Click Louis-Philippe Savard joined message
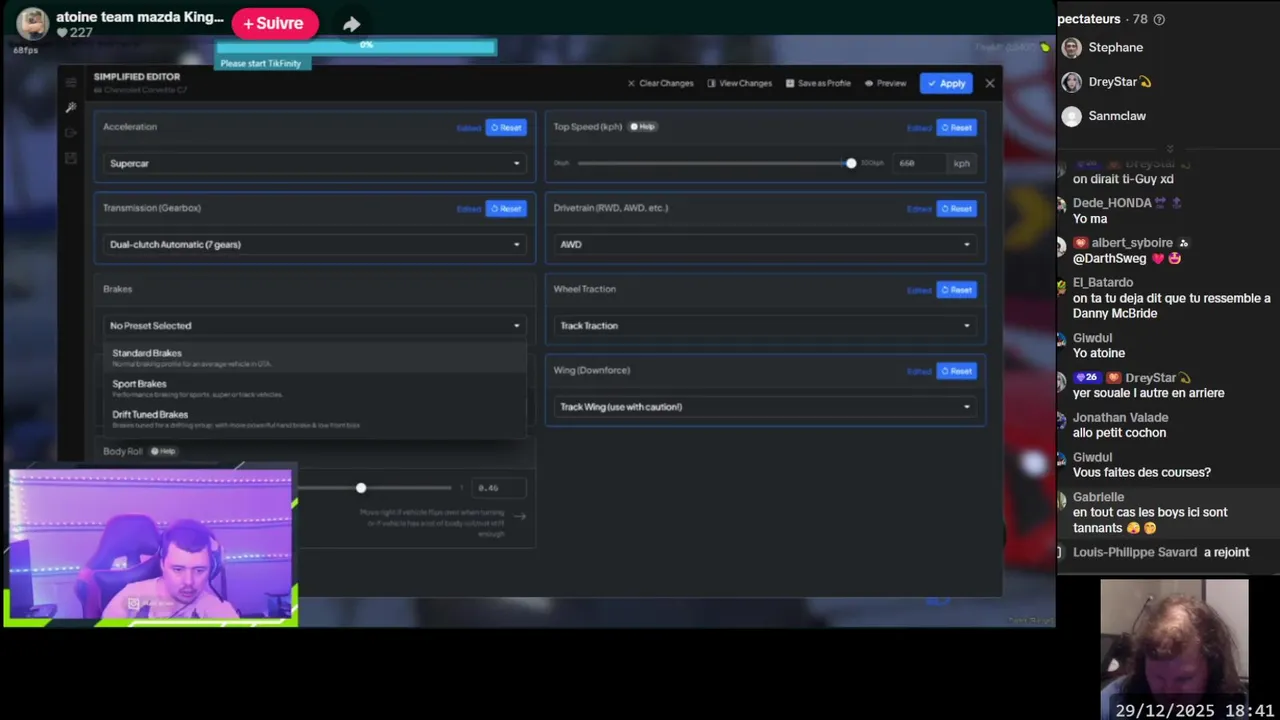Screen dimensions: 1280x720 pos(1161,552)
